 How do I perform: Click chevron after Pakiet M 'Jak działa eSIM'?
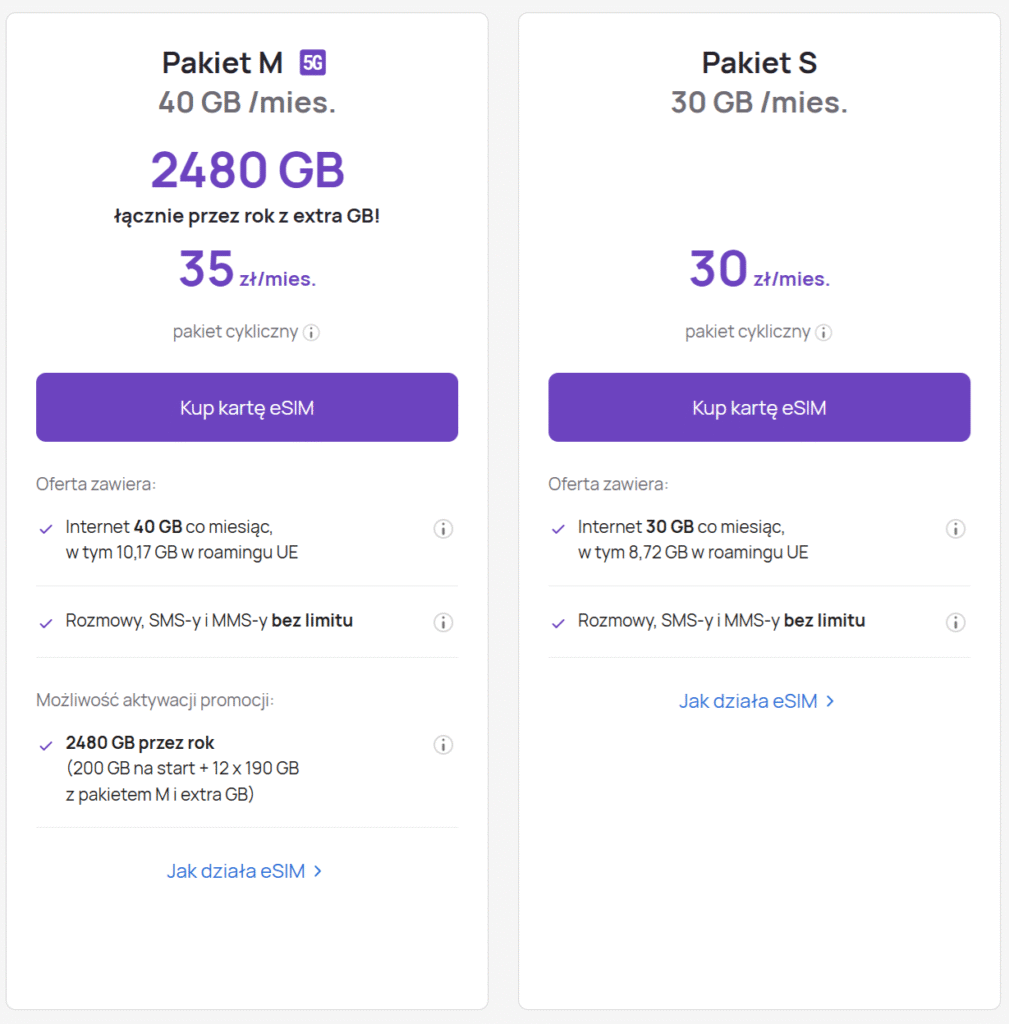(x=318, y=871)
